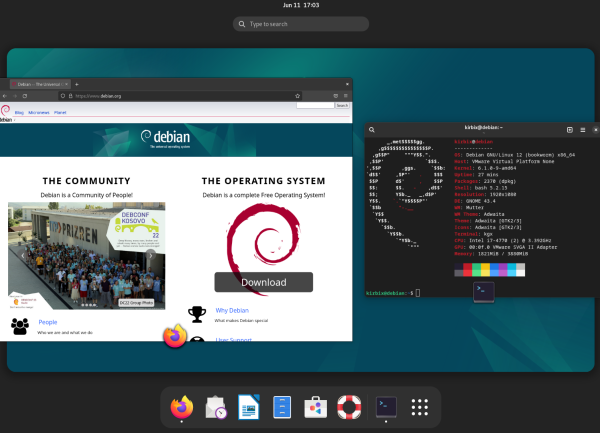This screenshot has width=600, height=433.
Task: Open the People link
Action: click(x=48, y=322)
